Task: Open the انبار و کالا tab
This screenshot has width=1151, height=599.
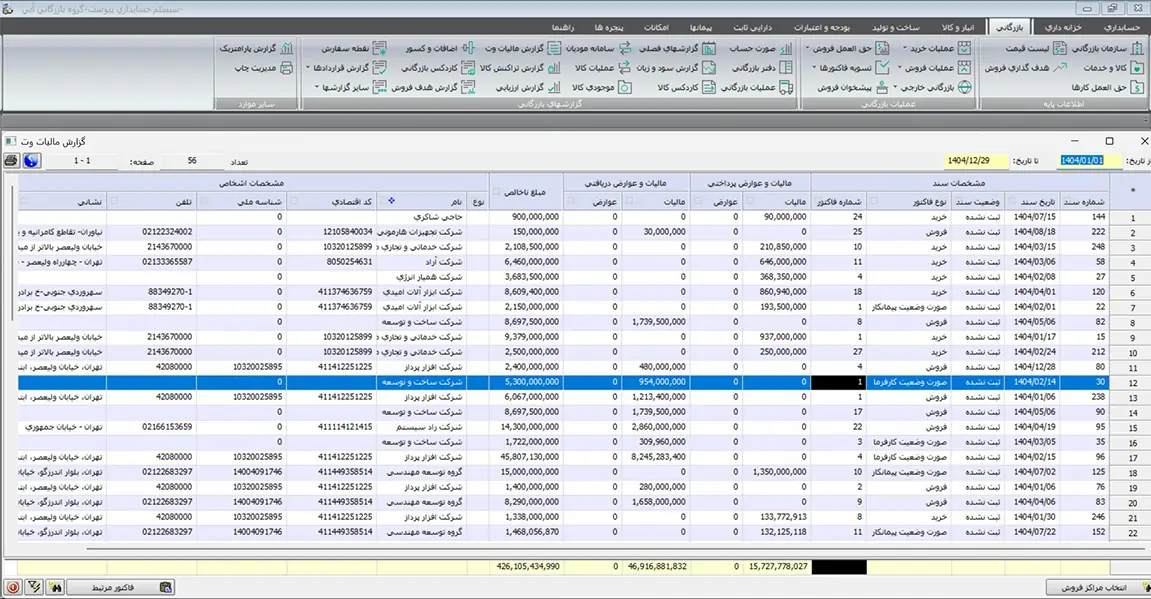Action: click(x=959, y=26)
